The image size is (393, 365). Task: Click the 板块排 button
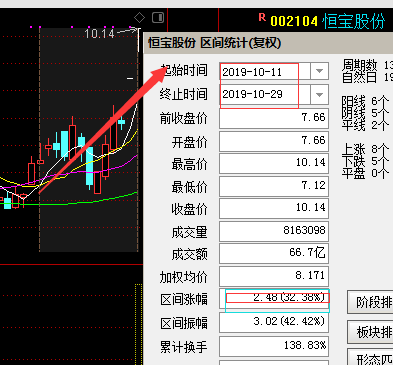coord(370,332)
